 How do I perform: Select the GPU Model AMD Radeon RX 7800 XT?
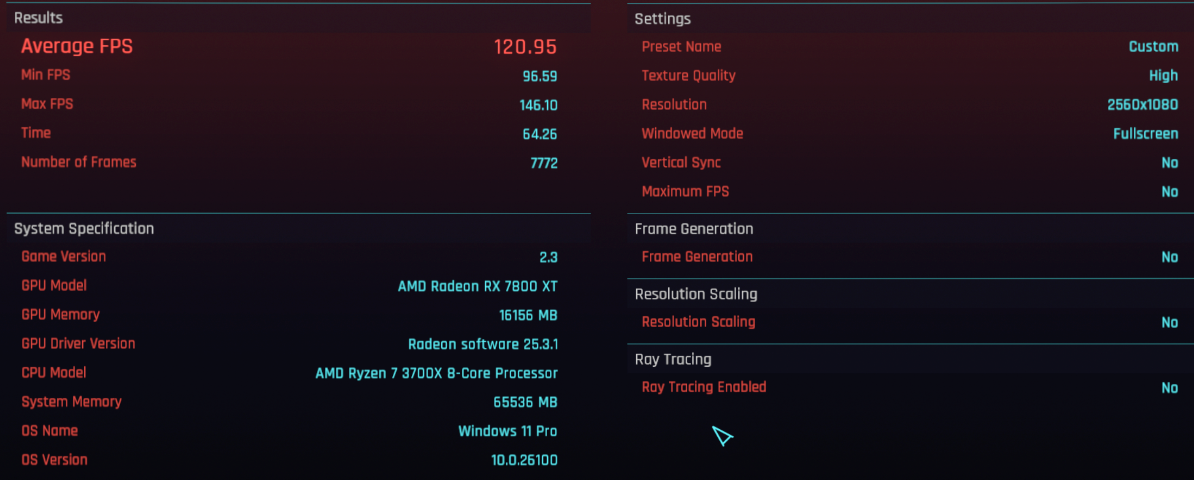pyautogui.click(x=477, y=286)
